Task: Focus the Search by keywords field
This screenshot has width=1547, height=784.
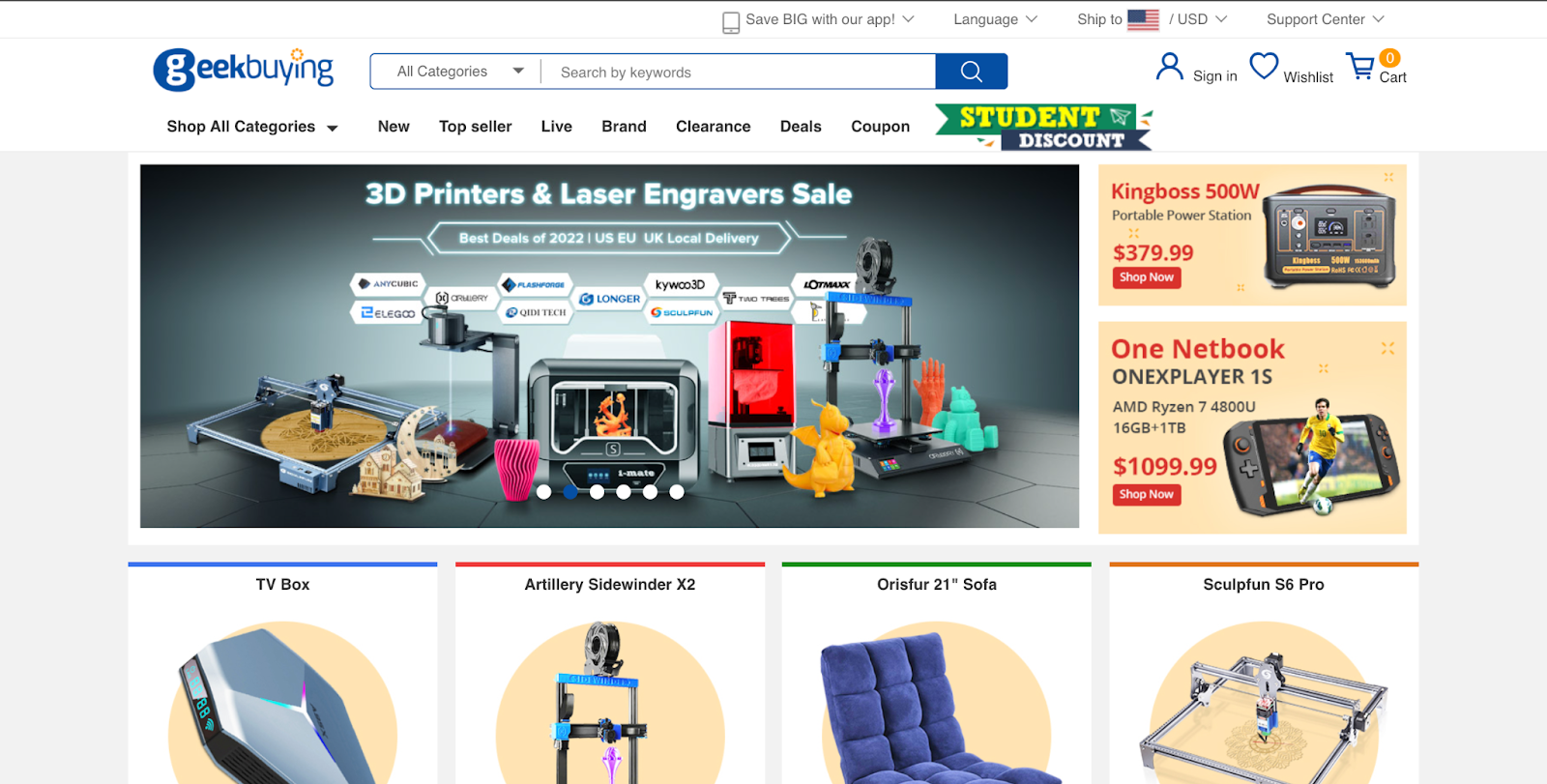Action: point(739,72)
